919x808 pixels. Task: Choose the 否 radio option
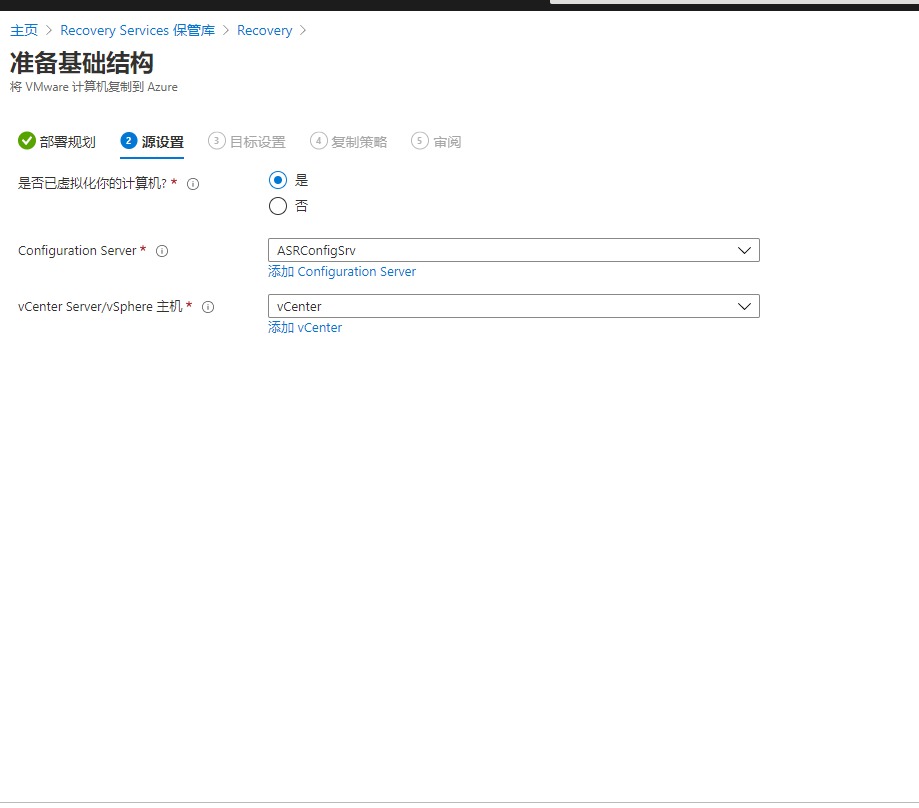278,206
